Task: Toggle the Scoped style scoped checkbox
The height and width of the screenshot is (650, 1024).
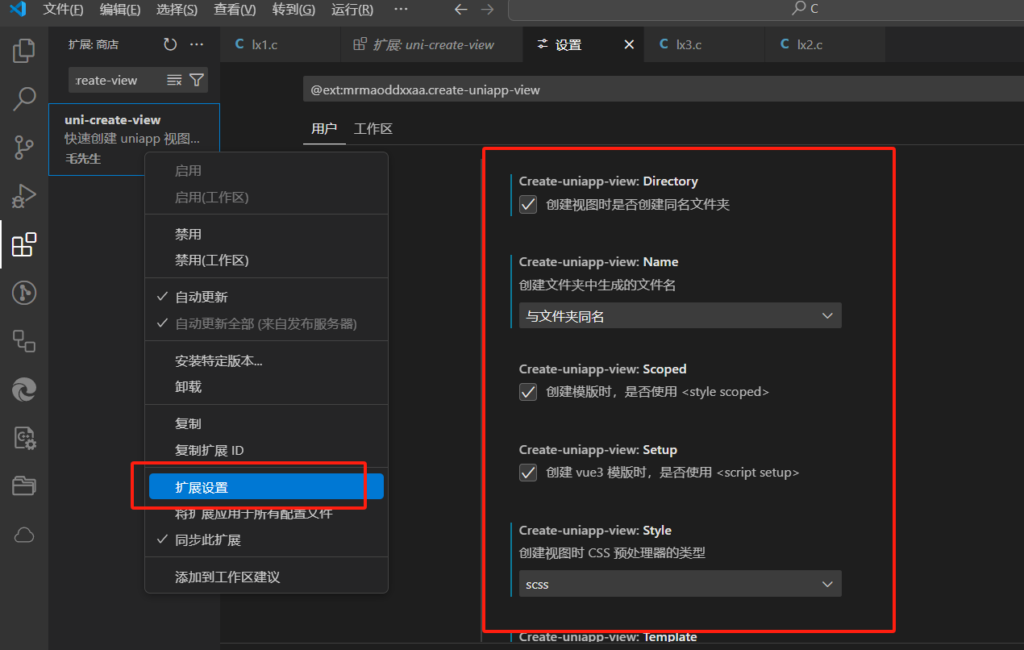Action: click(528, 392)
